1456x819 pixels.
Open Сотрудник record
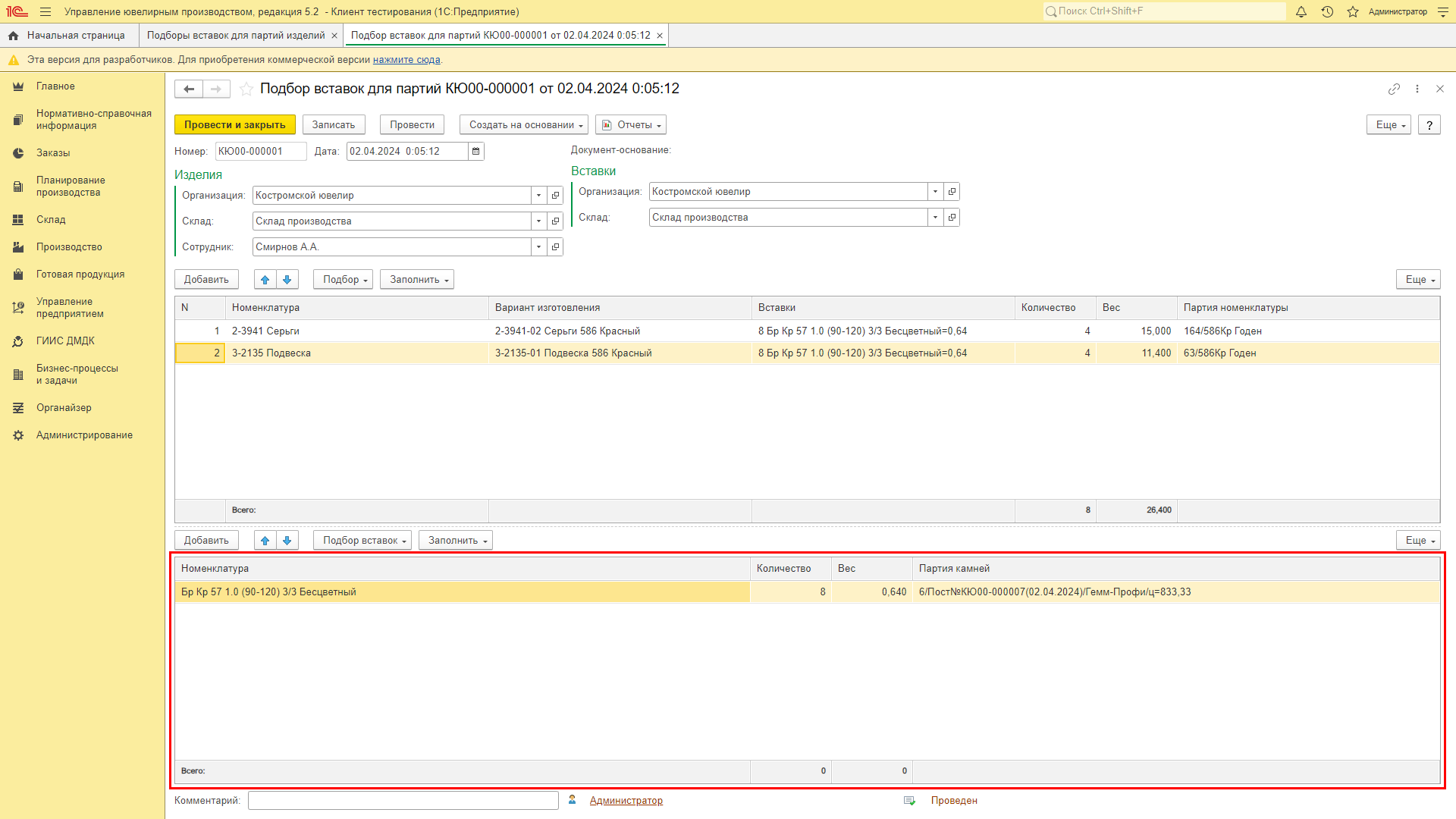555,247
